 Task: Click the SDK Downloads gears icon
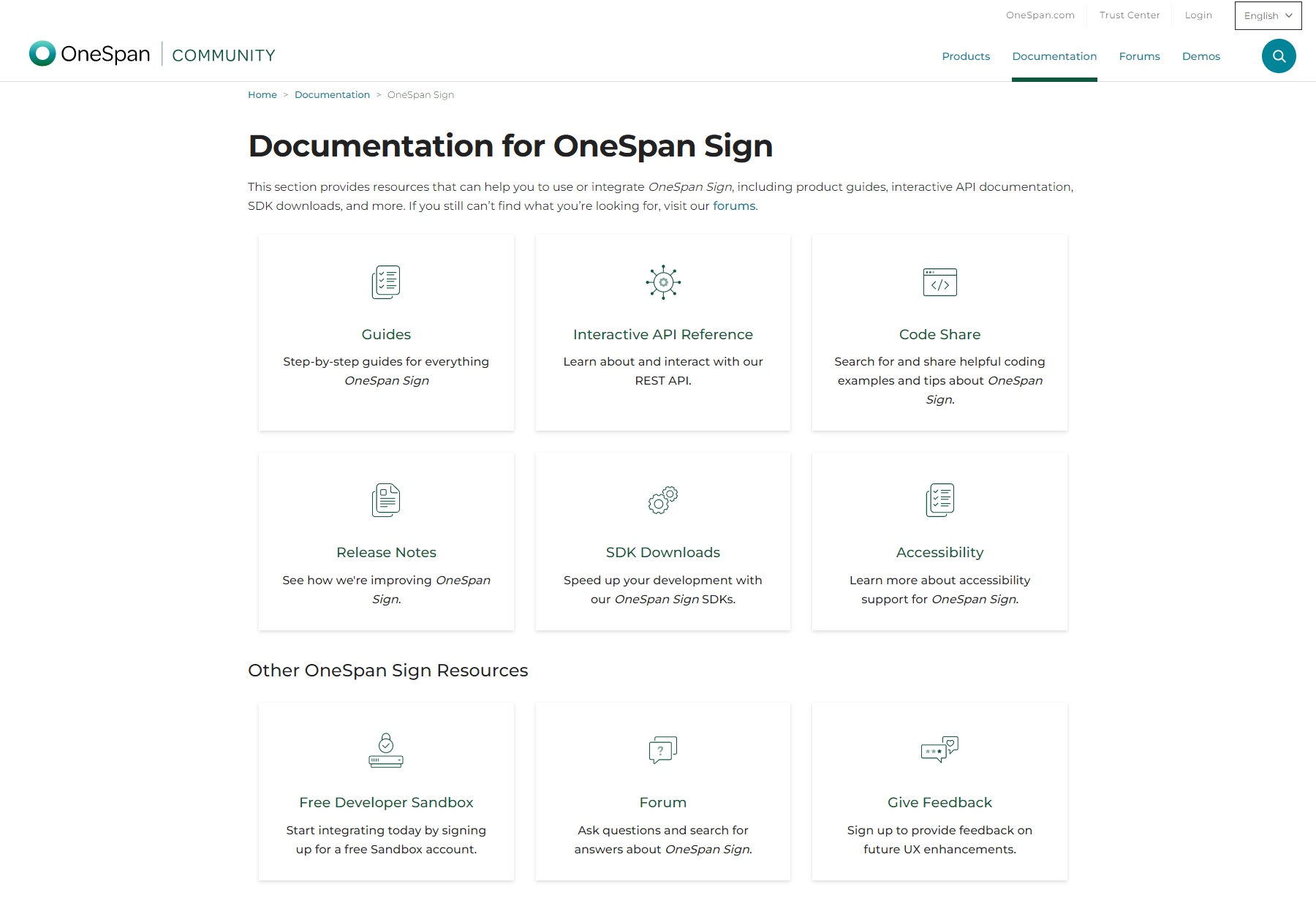coord(663,500)
